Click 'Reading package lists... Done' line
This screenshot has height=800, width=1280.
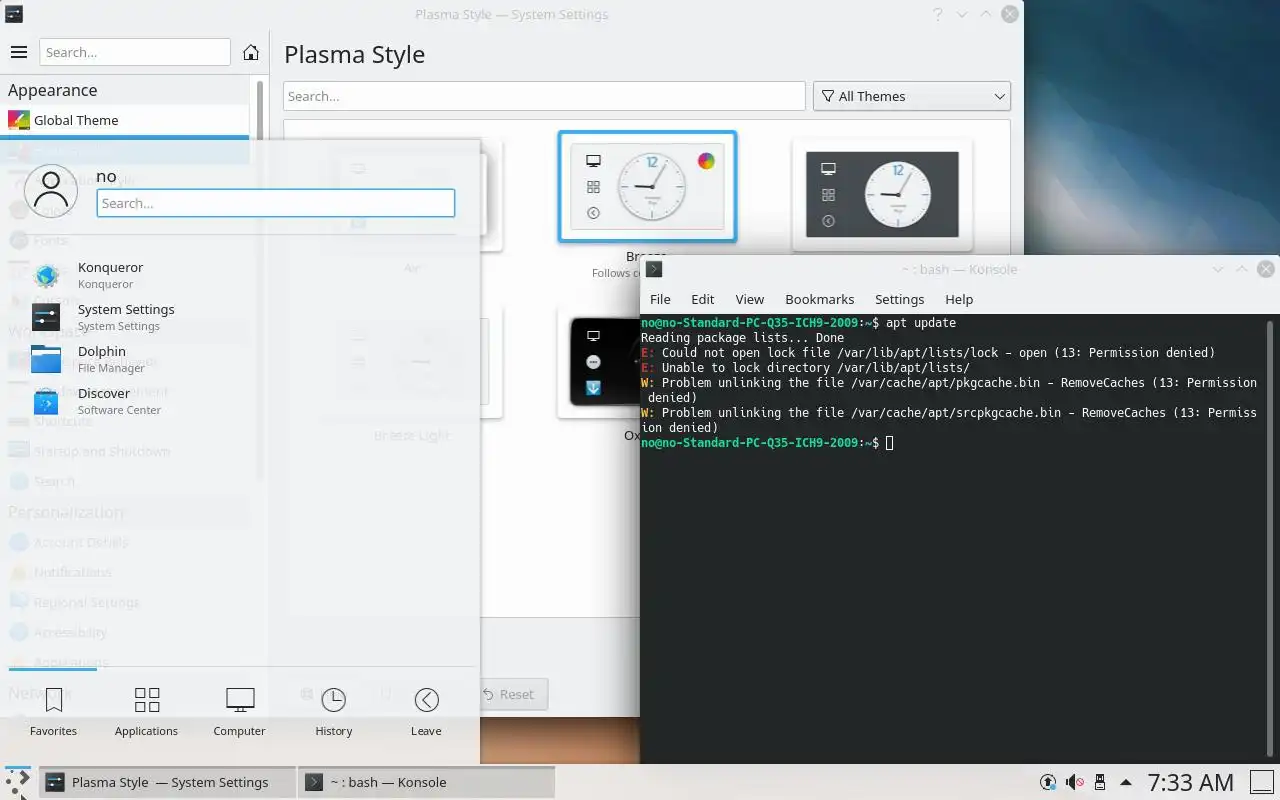tap(743, 338)
